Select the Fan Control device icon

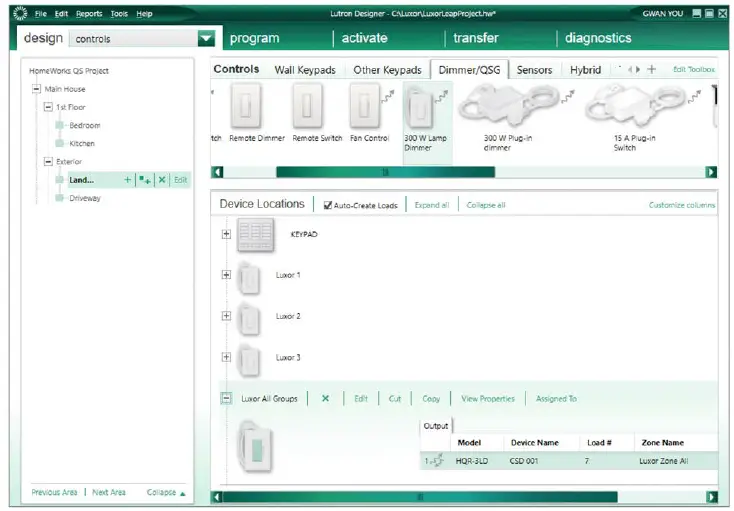(365, 106)
